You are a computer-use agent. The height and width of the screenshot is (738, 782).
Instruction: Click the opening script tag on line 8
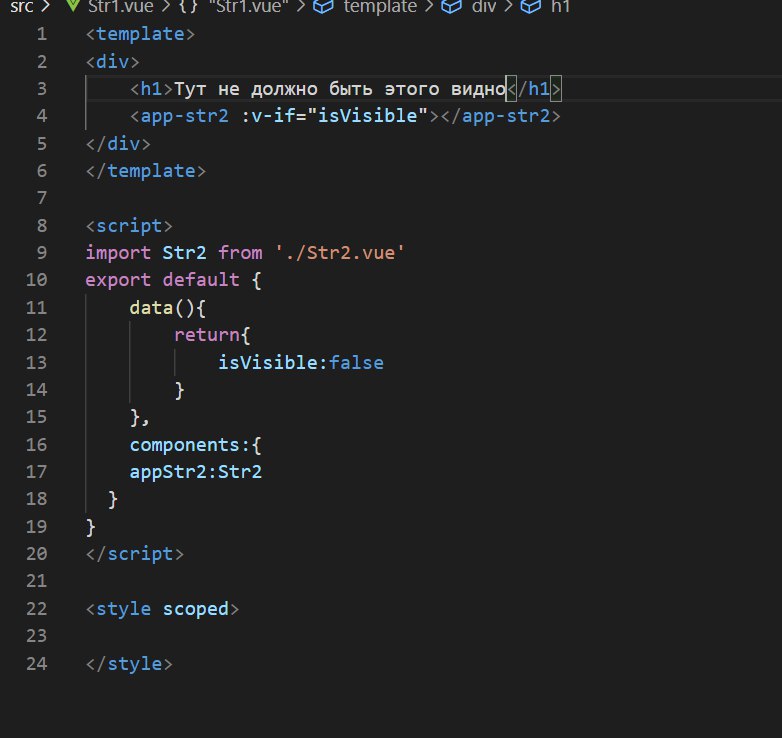tap(129, 226)
